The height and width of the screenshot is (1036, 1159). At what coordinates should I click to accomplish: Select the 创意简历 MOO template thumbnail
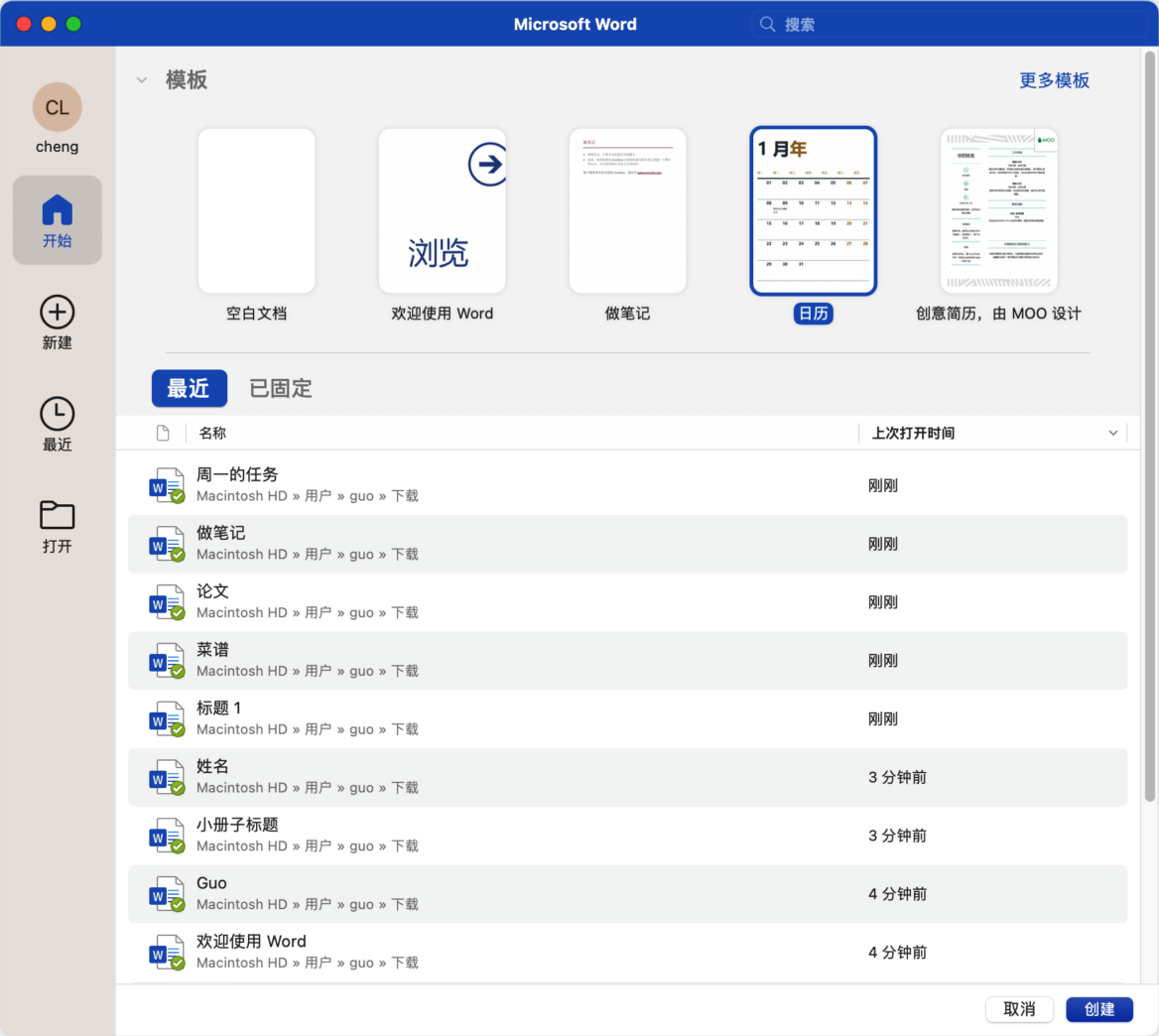pos(998,211)
